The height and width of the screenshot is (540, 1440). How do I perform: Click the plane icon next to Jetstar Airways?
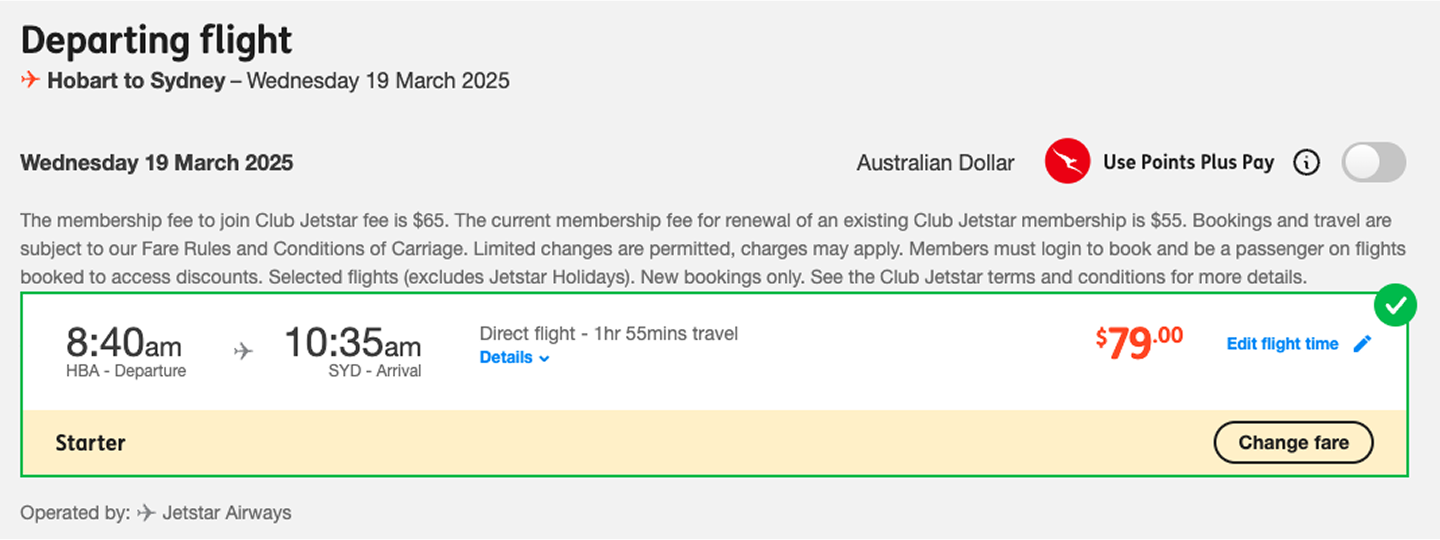tap(147, 513)
